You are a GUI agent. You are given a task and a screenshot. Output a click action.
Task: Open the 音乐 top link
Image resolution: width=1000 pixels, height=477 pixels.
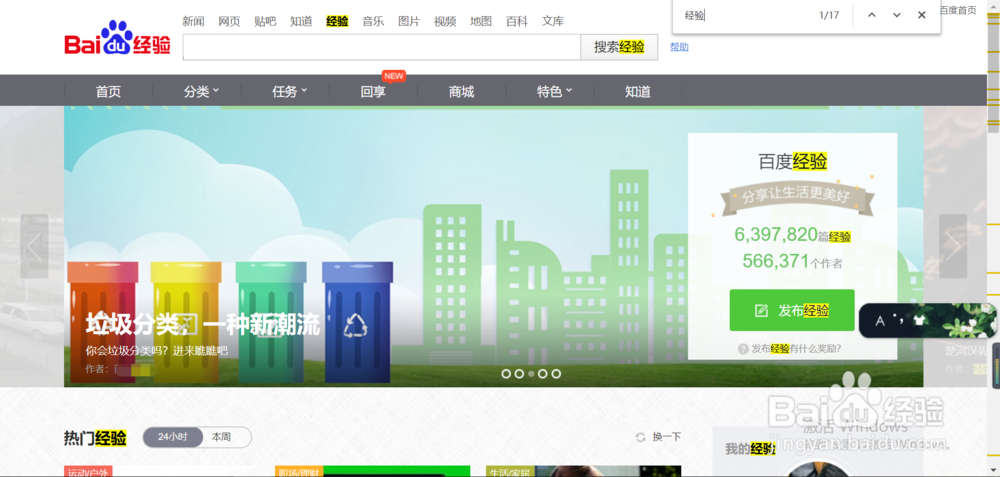373,21
